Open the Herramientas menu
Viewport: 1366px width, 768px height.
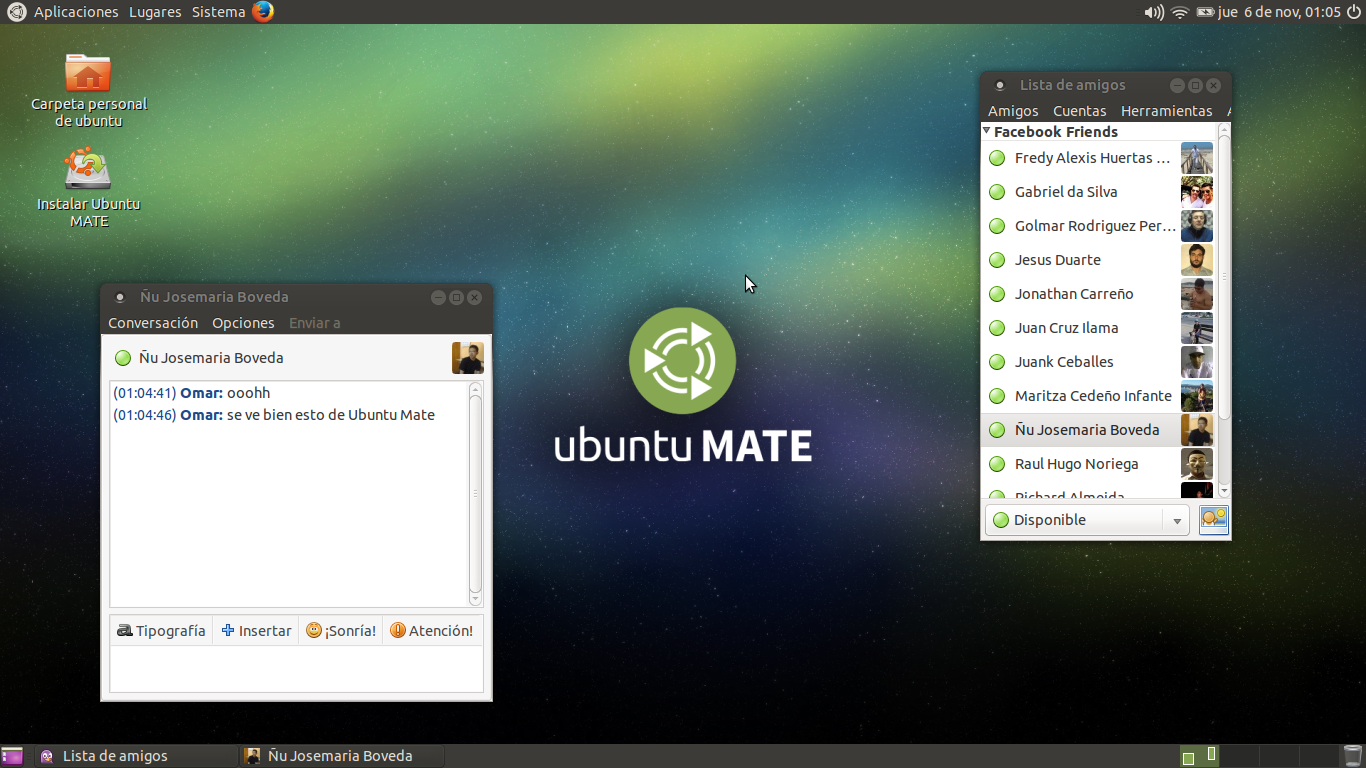click(1166, 111)
